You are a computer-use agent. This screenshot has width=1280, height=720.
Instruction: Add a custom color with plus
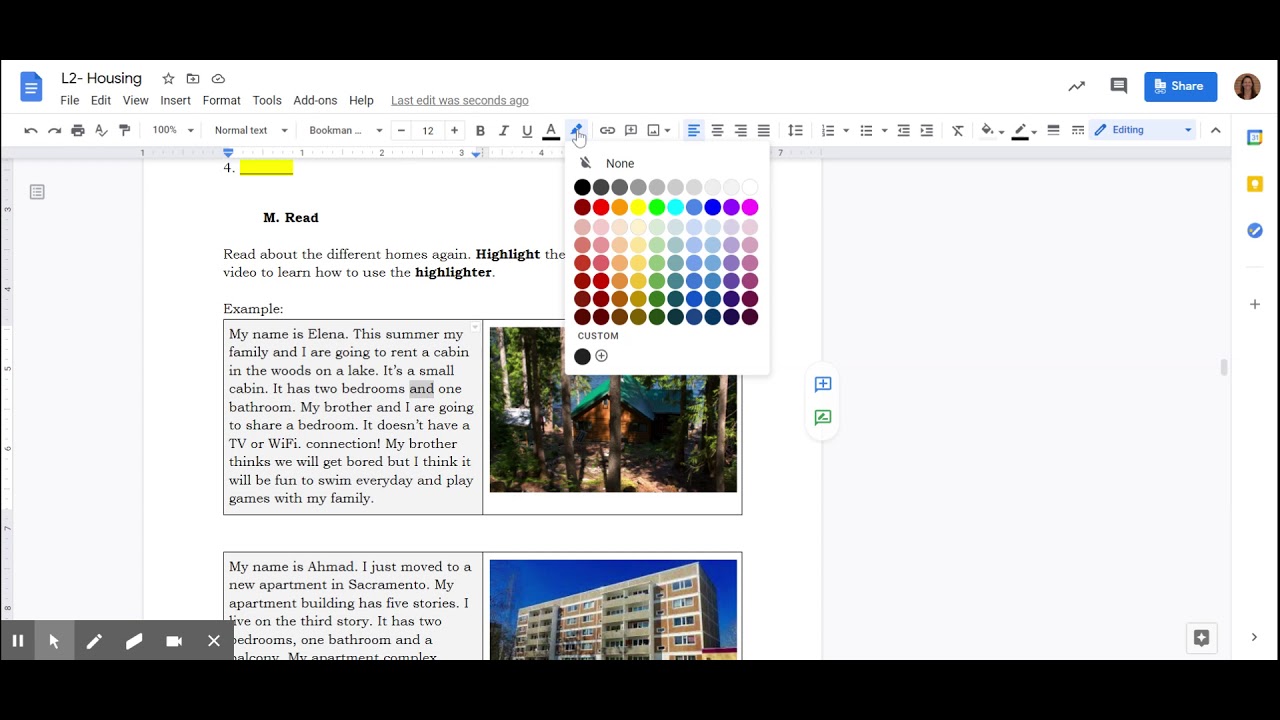(601, 356)
